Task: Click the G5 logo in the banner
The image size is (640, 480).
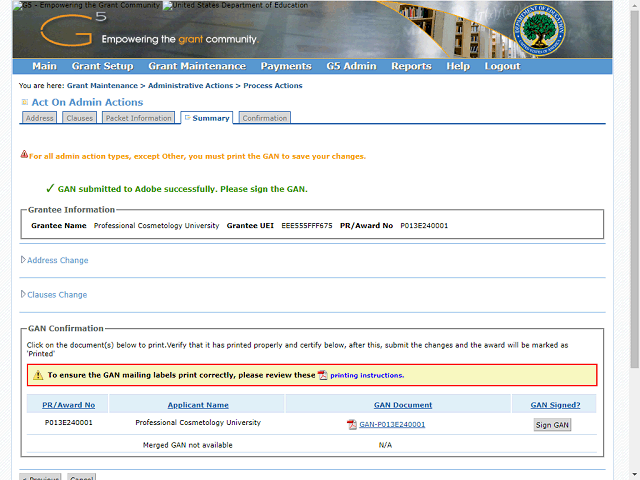Action: point(73,29)
